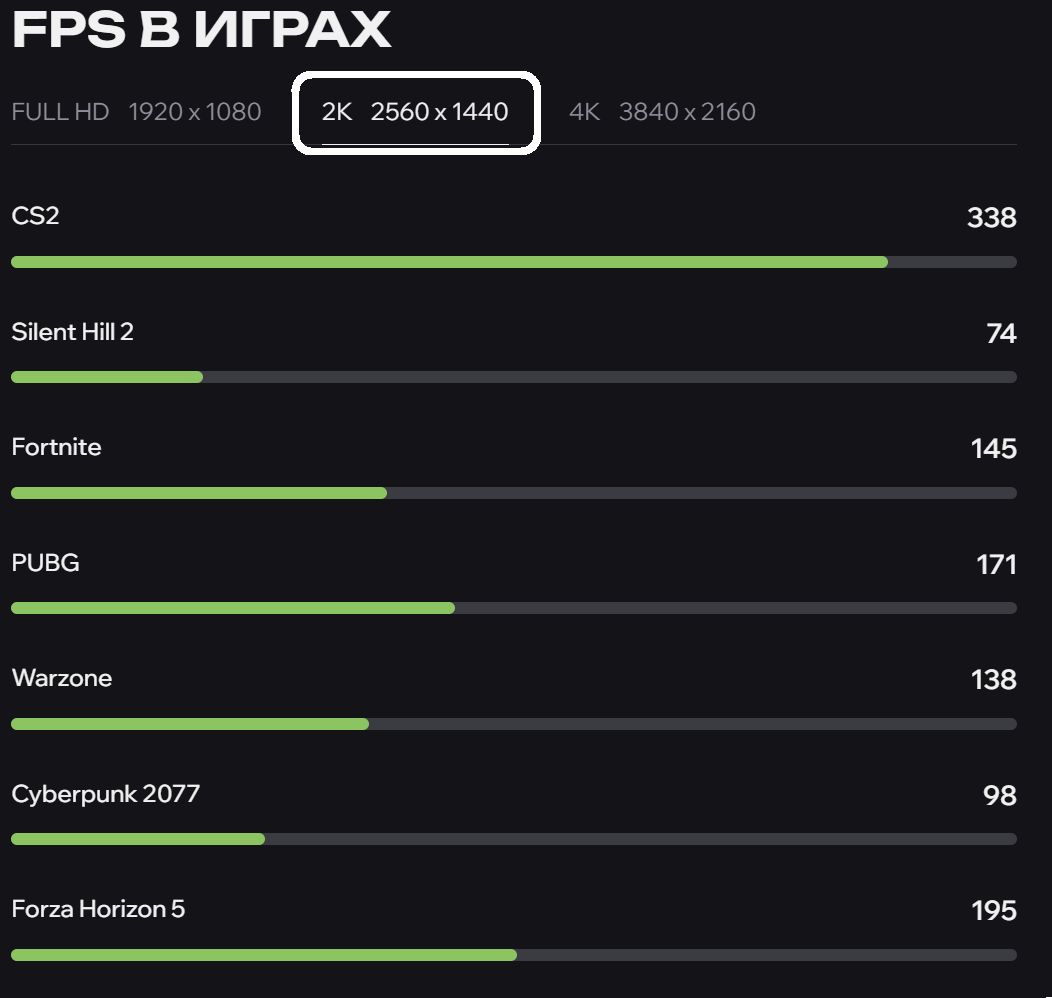Select the Warzone game label
Screen dimensions: 1052x998
[x=61, y=678]
